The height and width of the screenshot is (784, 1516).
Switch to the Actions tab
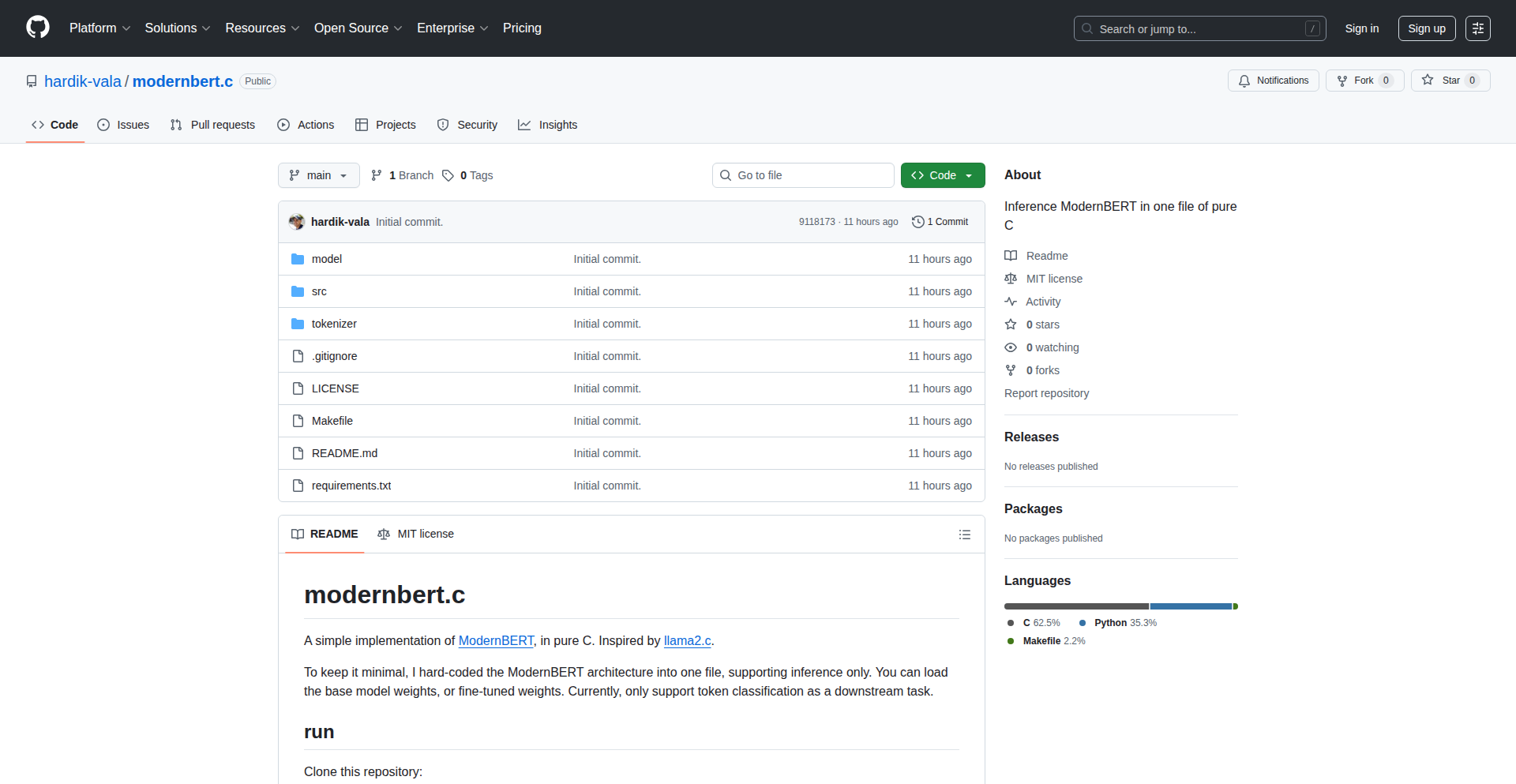click(x=306, y=125)
